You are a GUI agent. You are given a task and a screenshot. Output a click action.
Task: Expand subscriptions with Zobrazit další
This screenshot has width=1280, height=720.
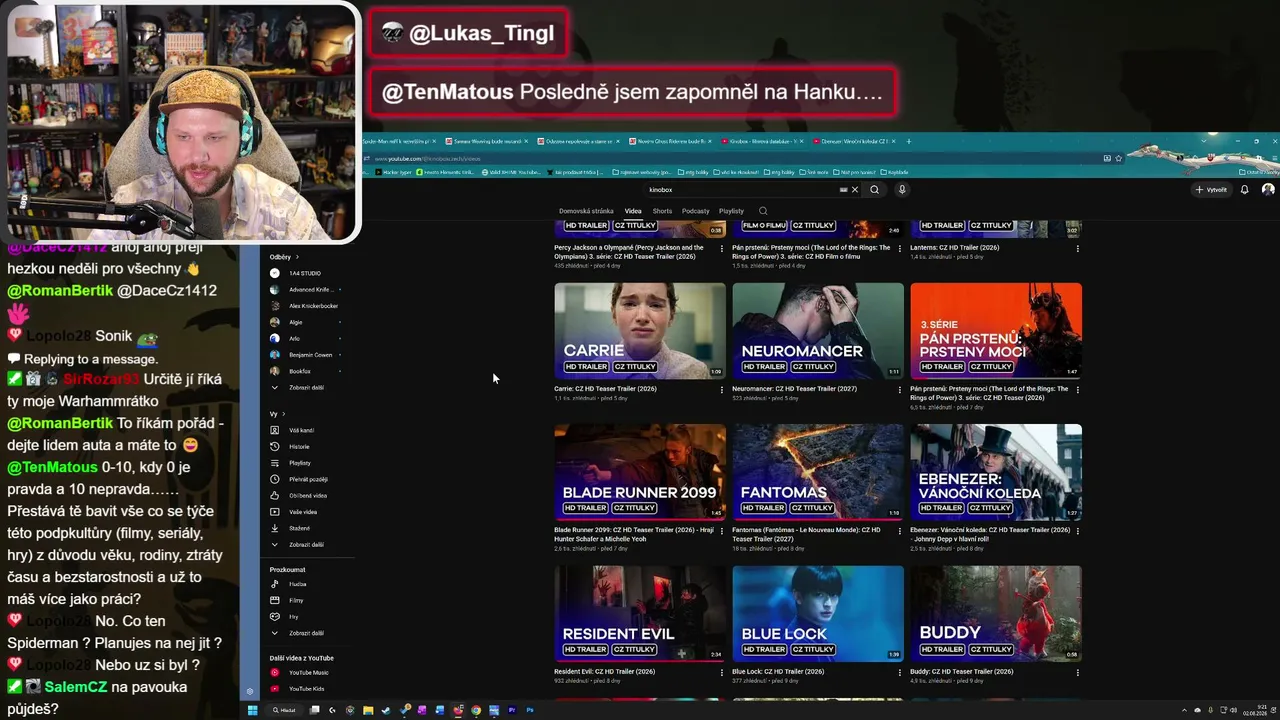pos(306,387)
